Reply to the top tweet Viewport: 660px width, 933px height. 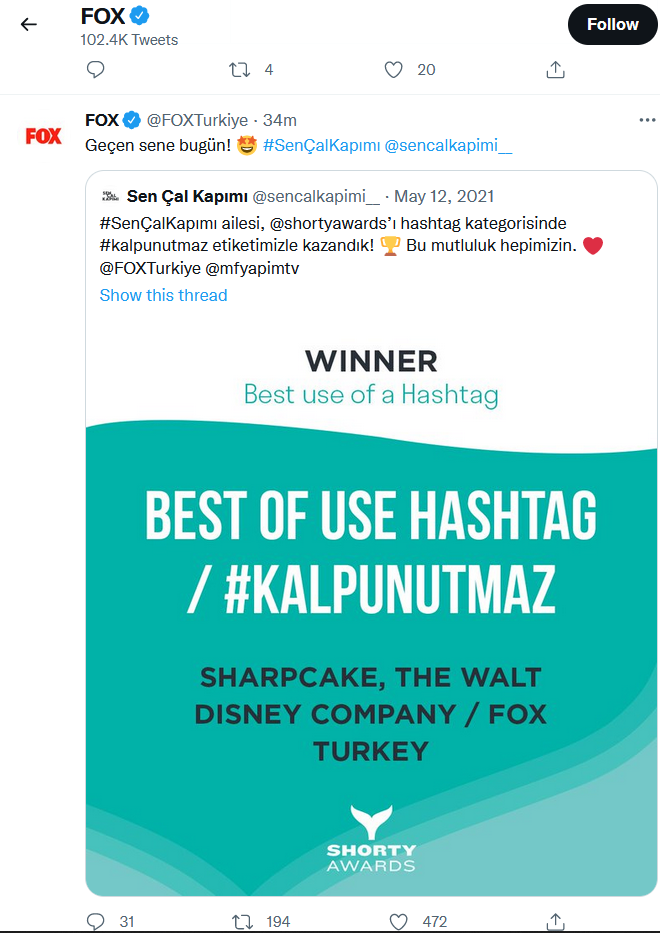[96, 69]
